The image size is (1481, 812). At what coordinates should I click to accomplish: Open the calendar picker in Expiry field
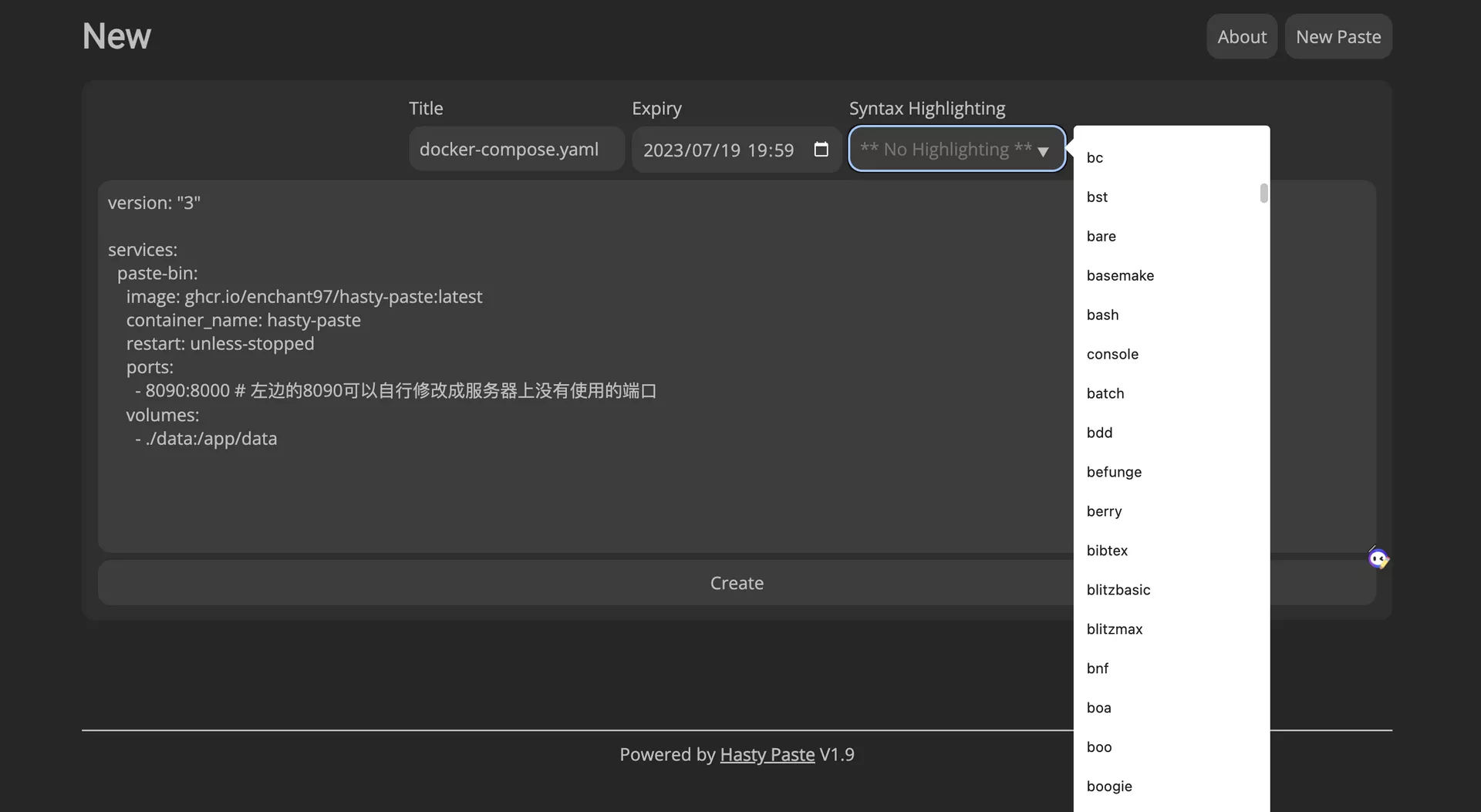click(821, 150)
